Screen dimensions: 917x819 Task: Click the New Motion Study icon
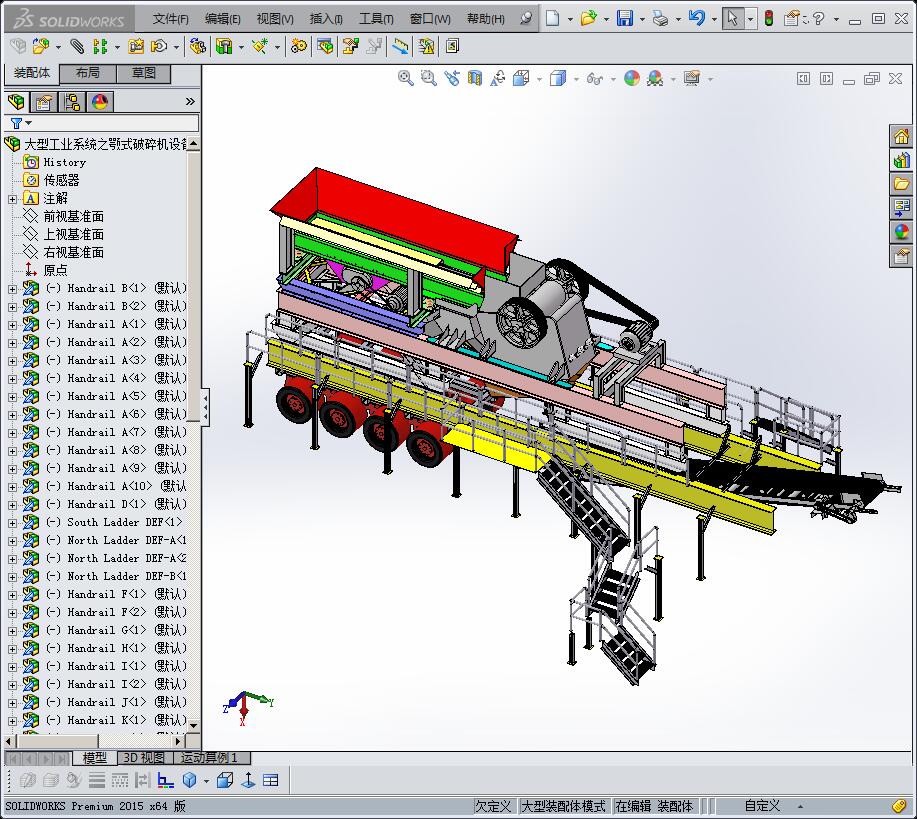pyautogui.click(x=299, y=46)
